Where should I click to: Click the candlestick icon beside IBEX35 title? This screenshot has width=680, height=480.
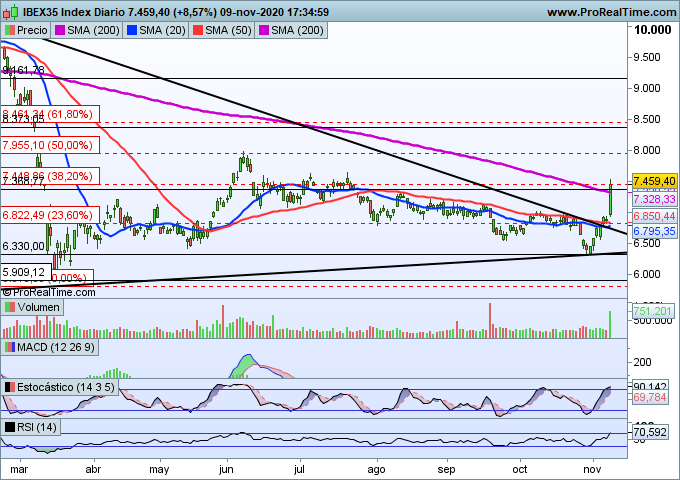coord(9,12)
